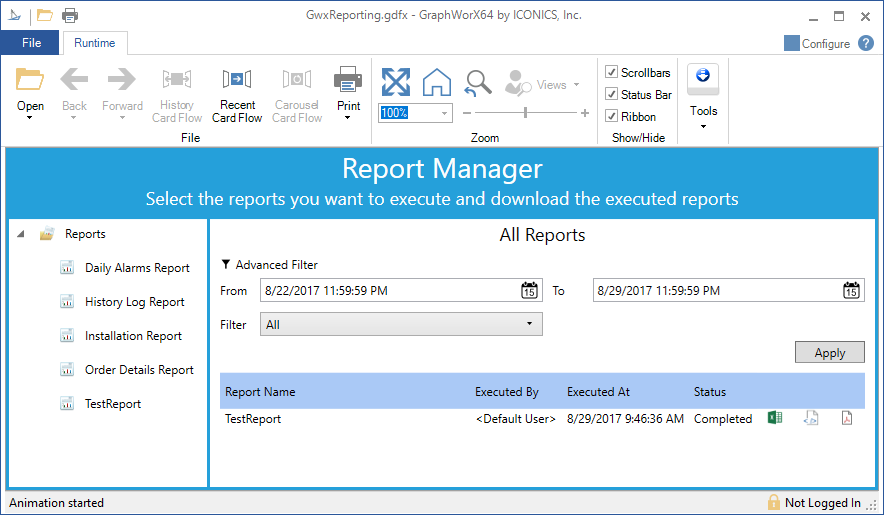
Task: Click the Print icon in ribbon
Action: 348,80
